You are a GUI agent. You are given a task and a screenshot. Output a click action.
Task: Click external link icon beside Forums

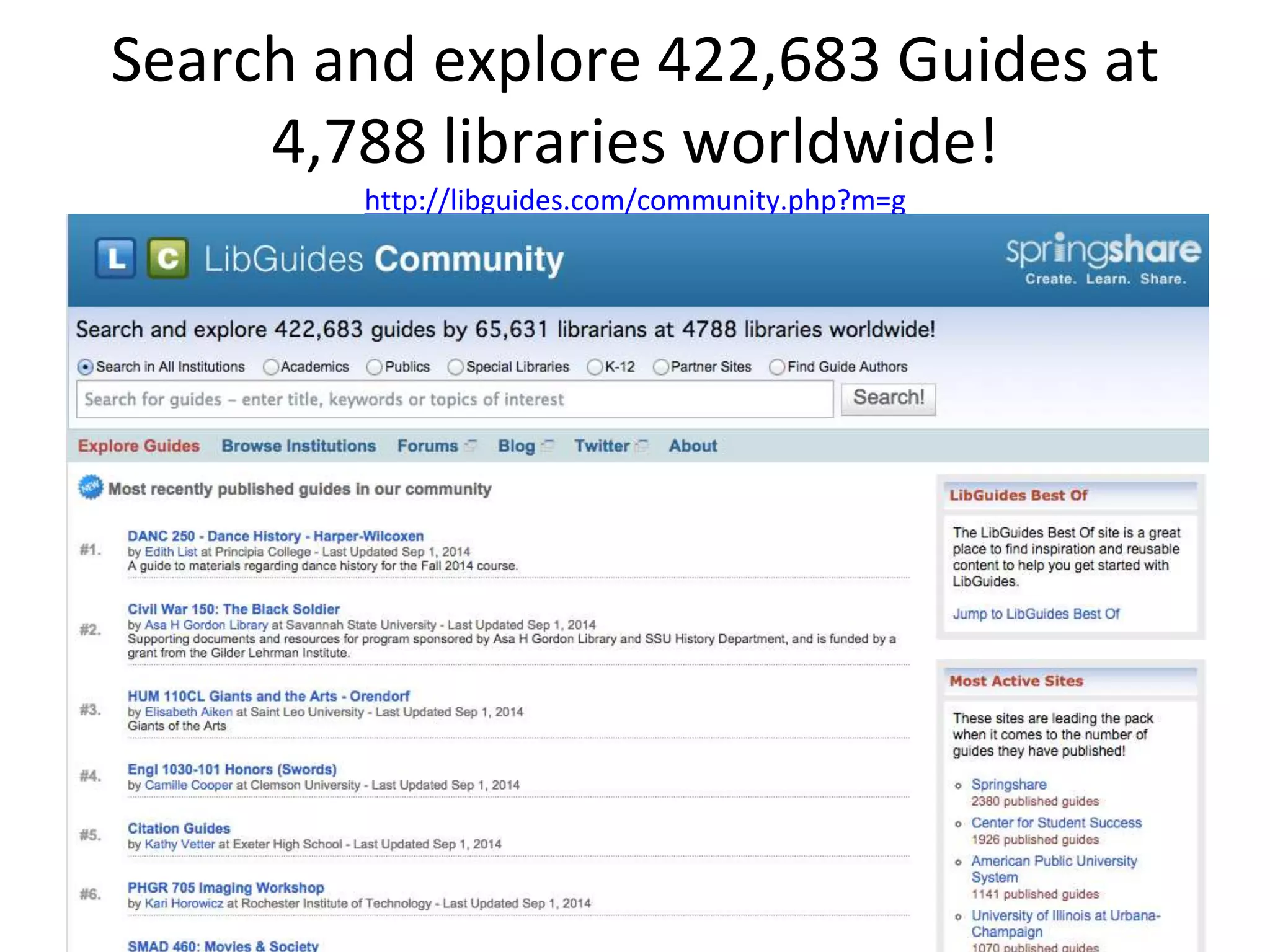pyautogui.click(x=471, y=446)
